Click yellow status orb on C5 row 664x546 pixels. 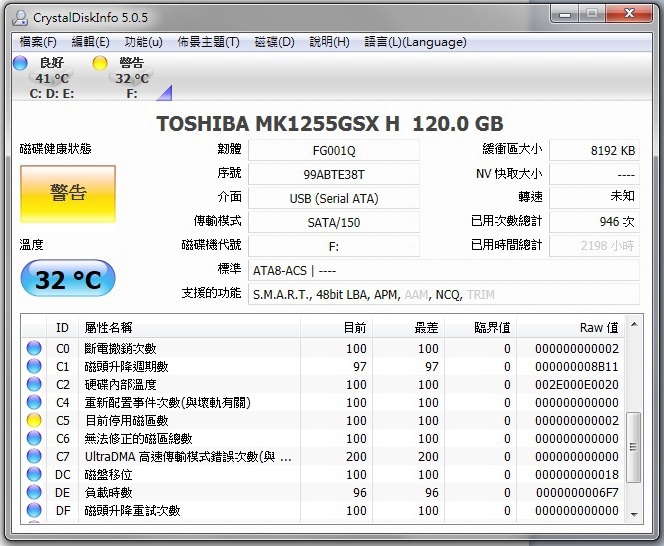click(34, 421)
